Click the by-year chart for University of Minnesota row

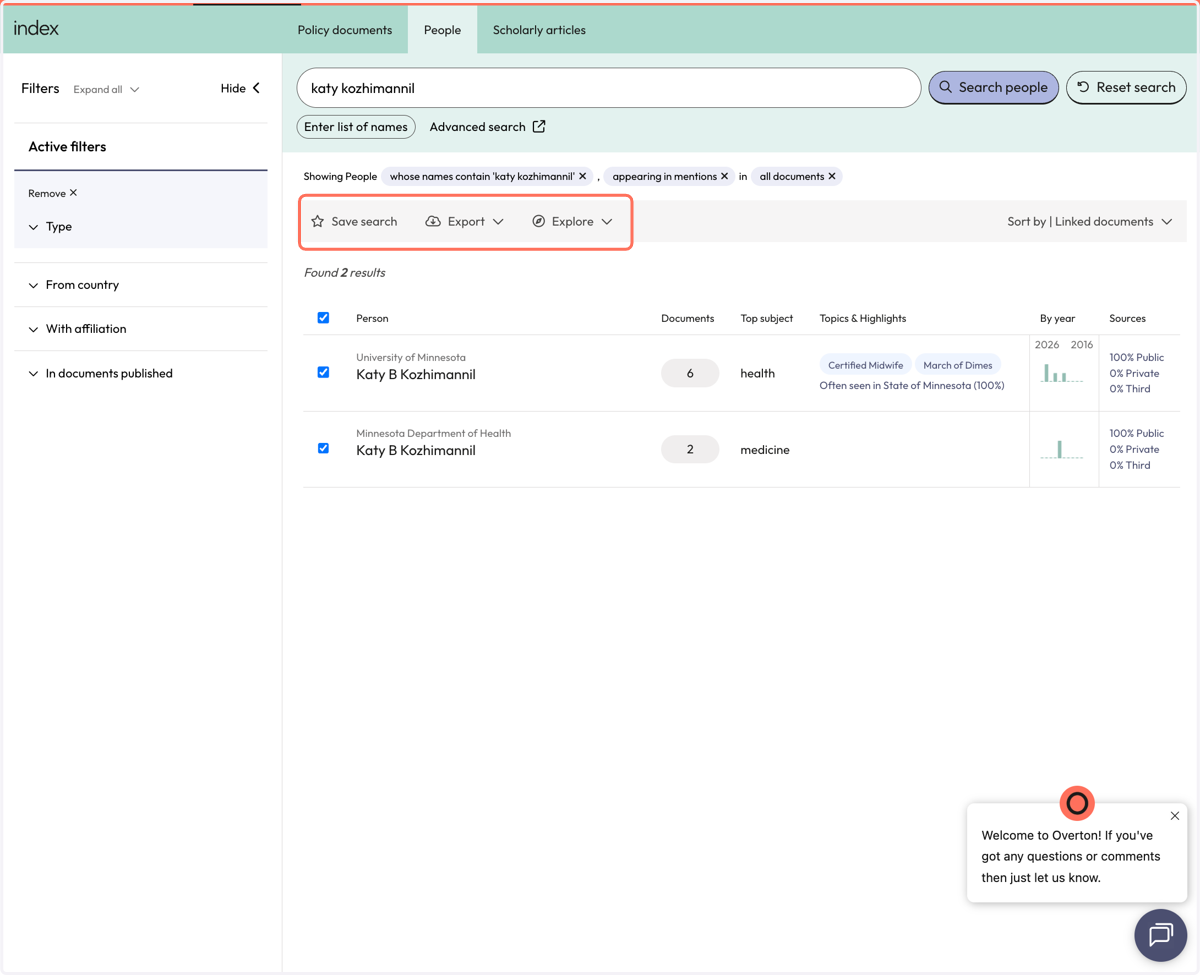[1062, 373]
